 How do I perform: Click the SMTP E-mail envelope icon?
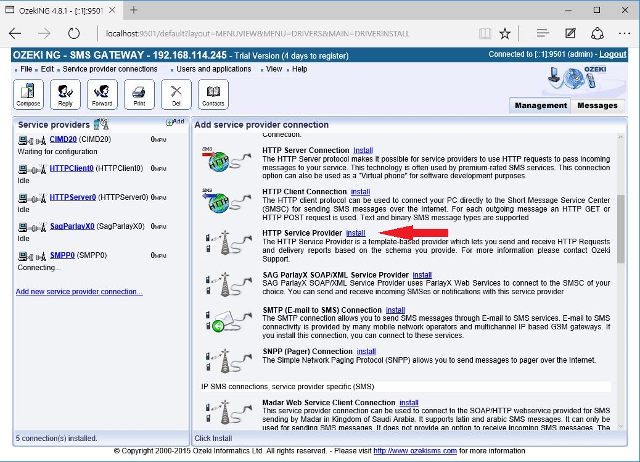click(x=228, y=321)
